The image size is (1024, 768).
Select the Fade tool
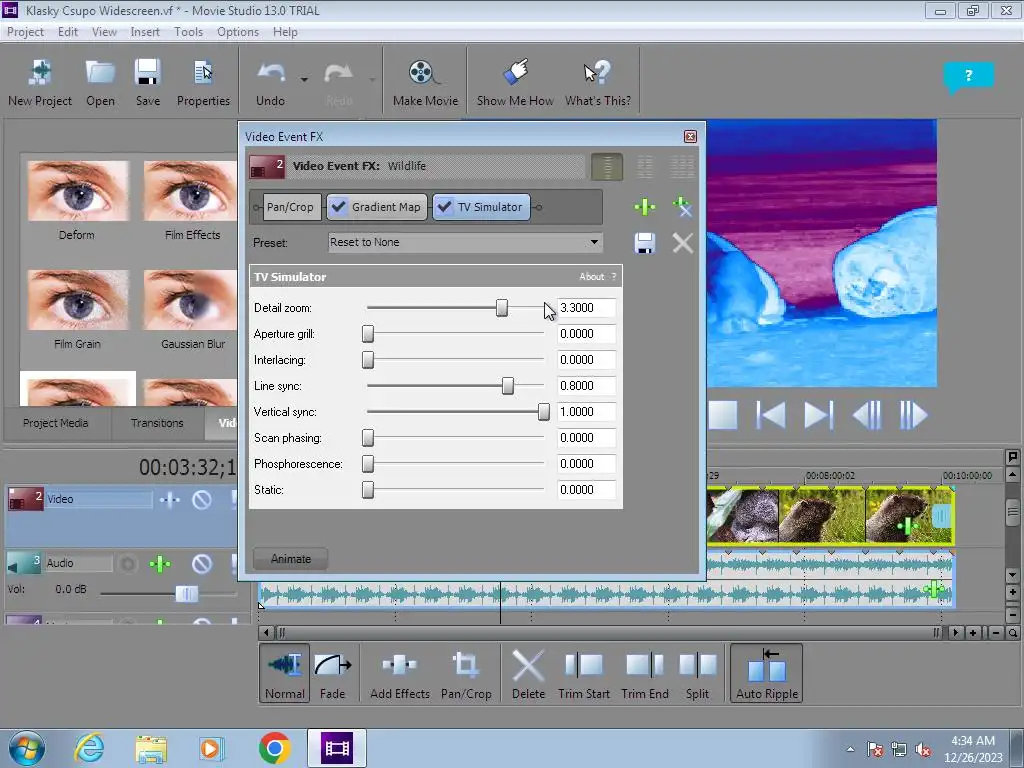coord(332,673)
